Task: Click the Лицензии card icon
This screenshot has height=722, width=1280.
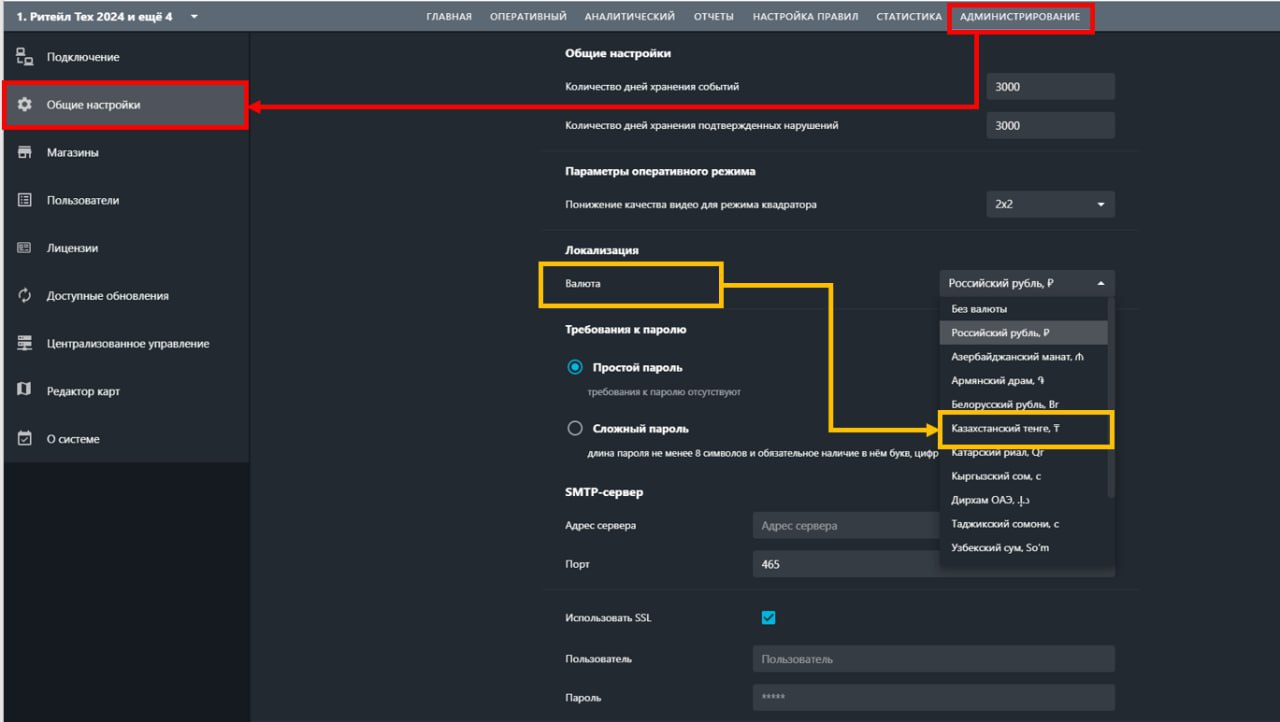Action: pyautogui.click(x=25, y=248)
